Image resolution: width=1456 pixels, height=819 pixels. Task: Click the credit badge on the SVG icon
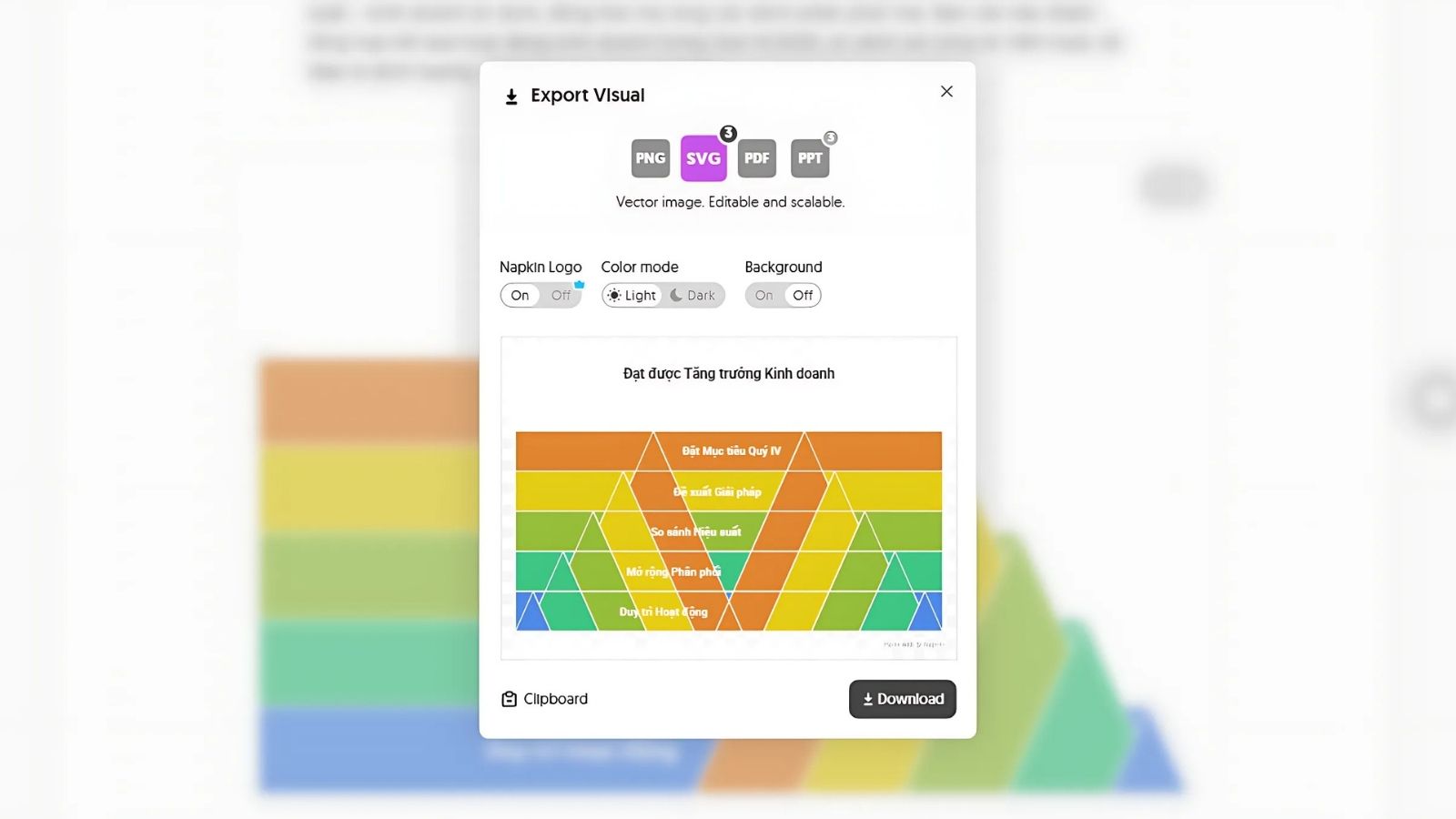[x=728, y=134]
